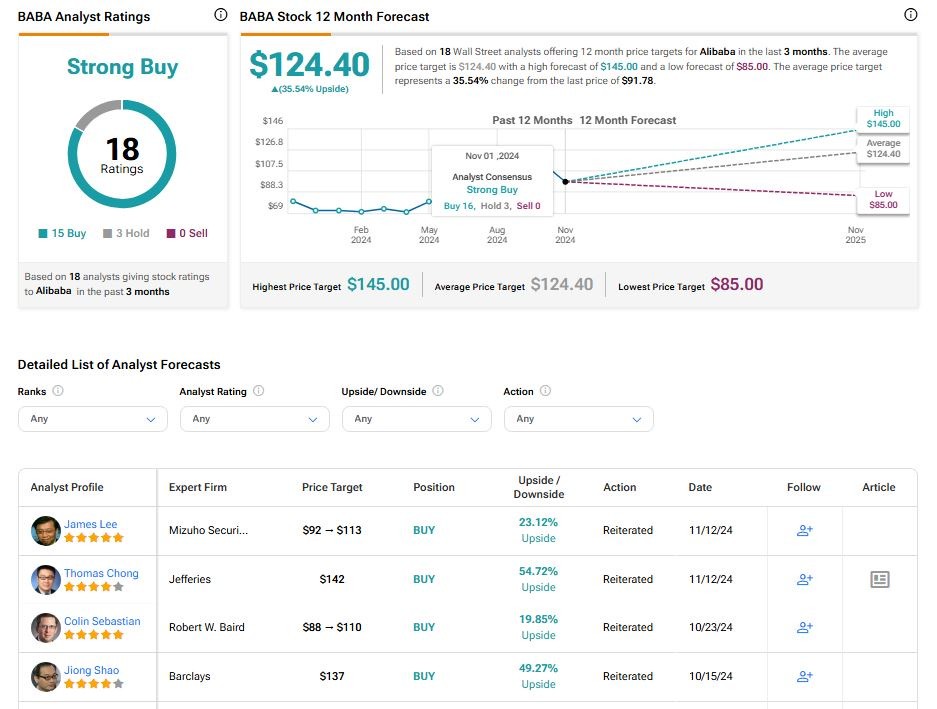Screen dimensions: 937x709
Task: Click Colin Sebastian star rating
Action: [x=94, y=635]
